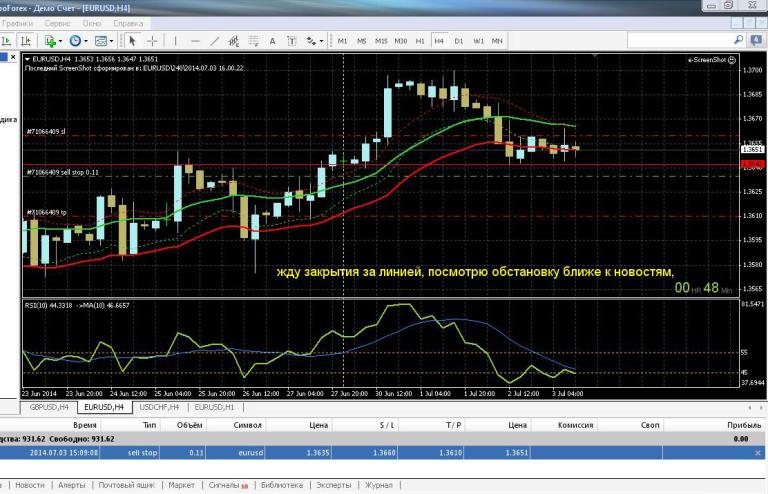The height and width of the screenshot is (494, 768).
Task: Select the horizontal line drawing tool
Action: click(195, 41)
